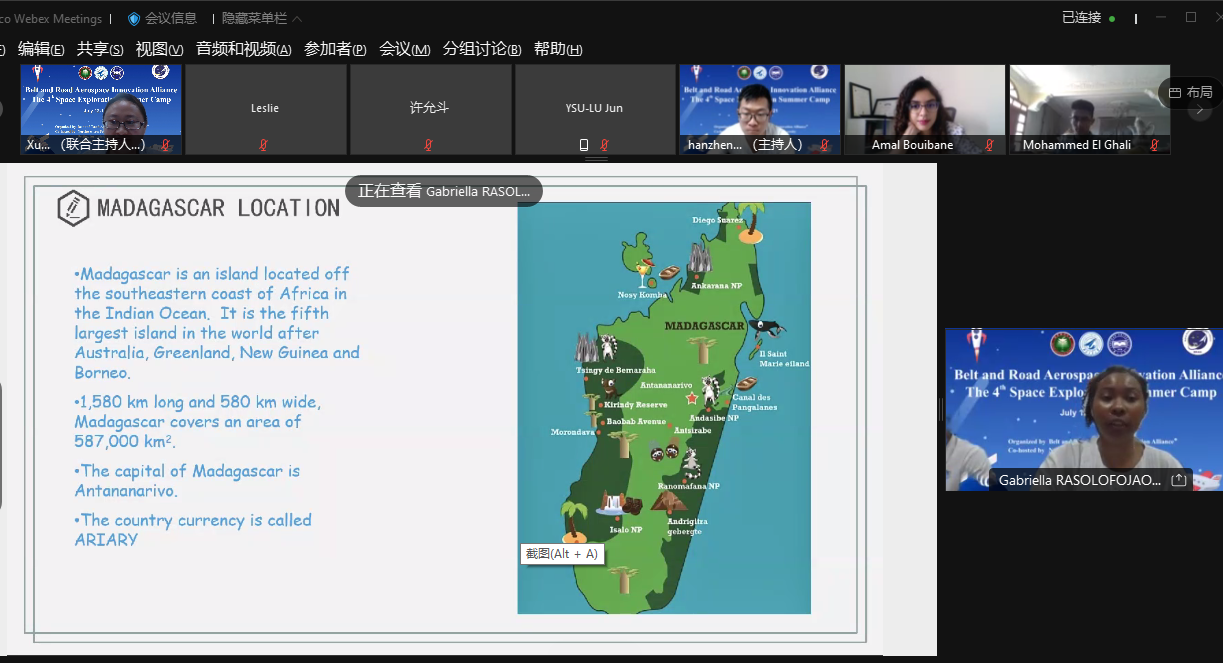
Task: Click Mohammed El Ghali's muted mic icon
Action: coord(1154,145)
